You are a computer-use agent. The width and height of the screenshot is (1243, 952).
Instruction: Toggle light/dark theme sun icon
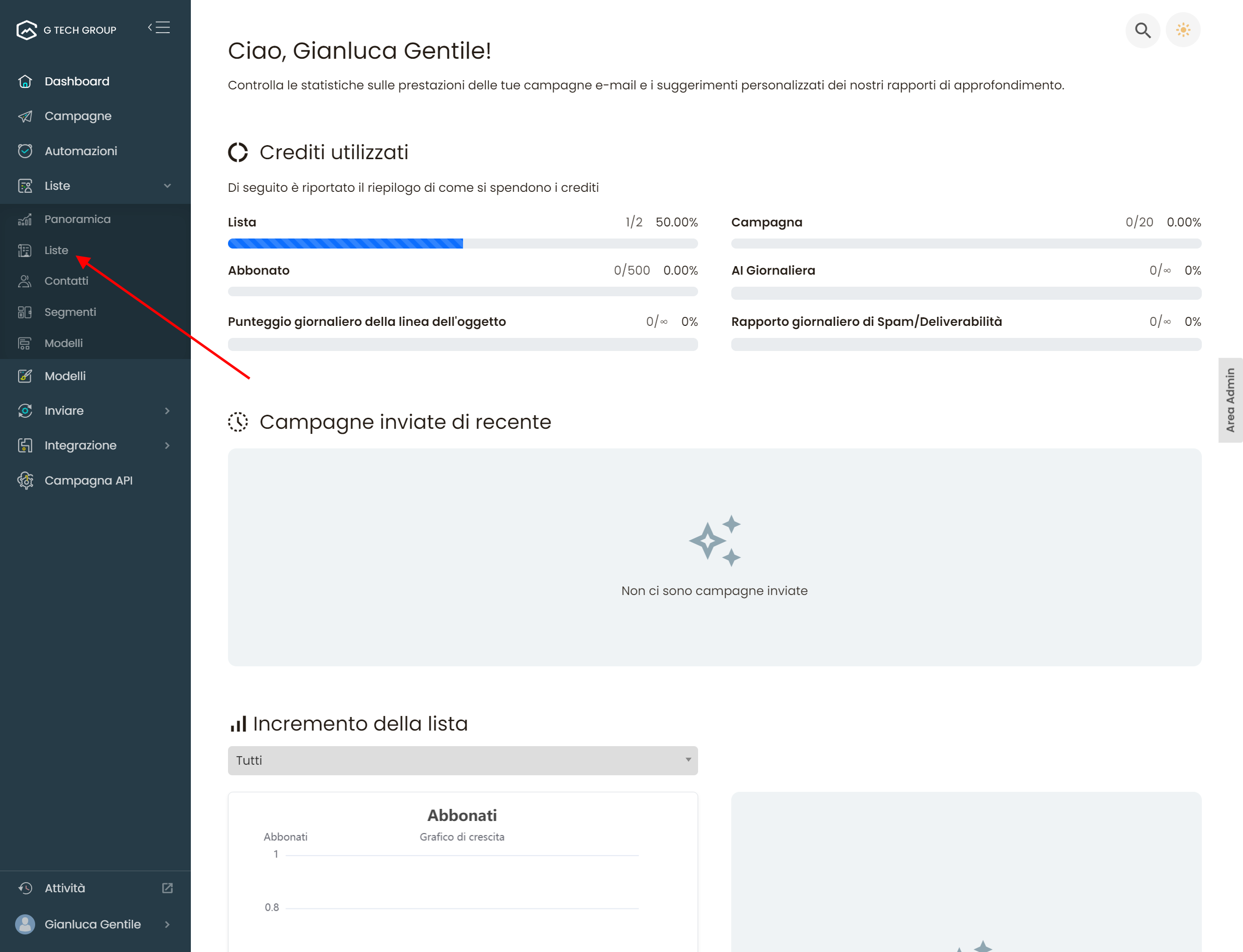(x=1182, y=30)
